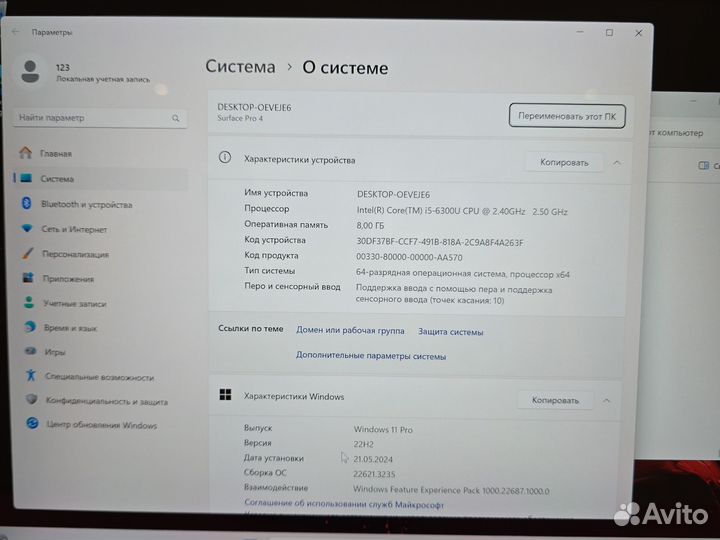Image resolution: width=720 pixels, height=540 pixels.
Task: Click the back arrow in Settings
Action: tap(16, 32)
